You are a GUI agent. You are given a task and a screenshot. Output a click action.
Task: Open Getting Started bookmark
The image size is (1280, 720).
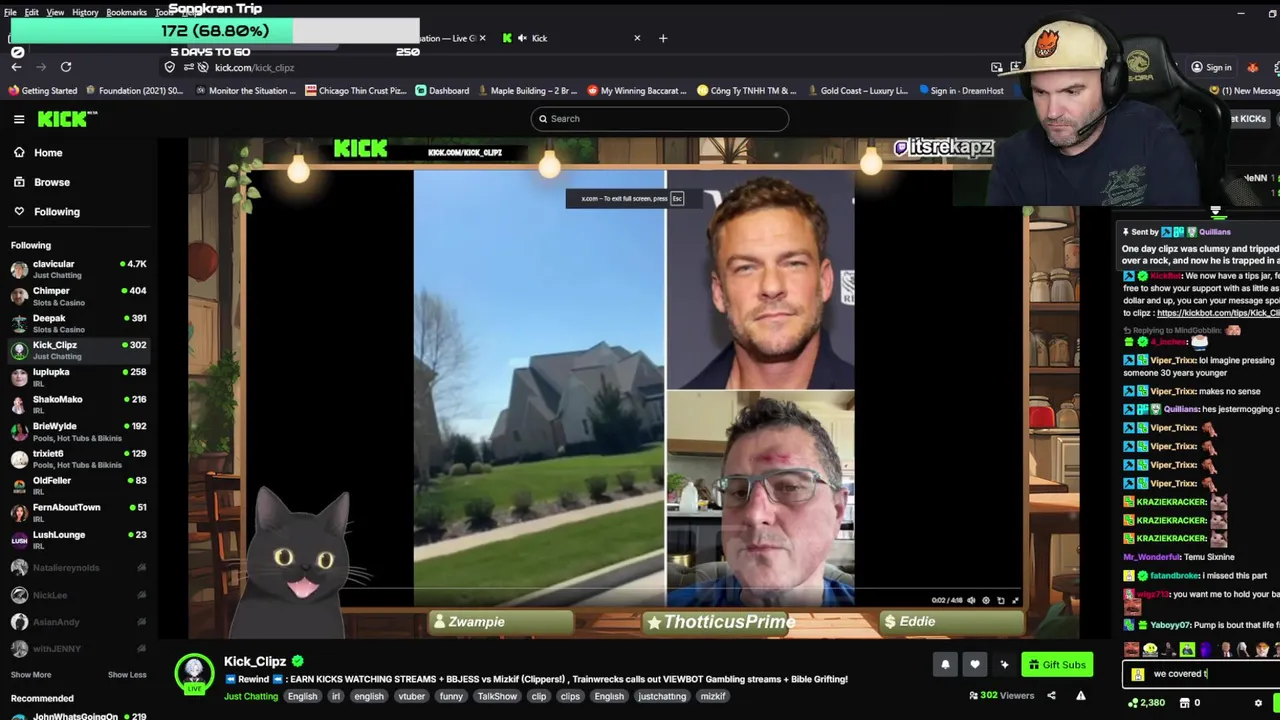[x=42, y=91]
